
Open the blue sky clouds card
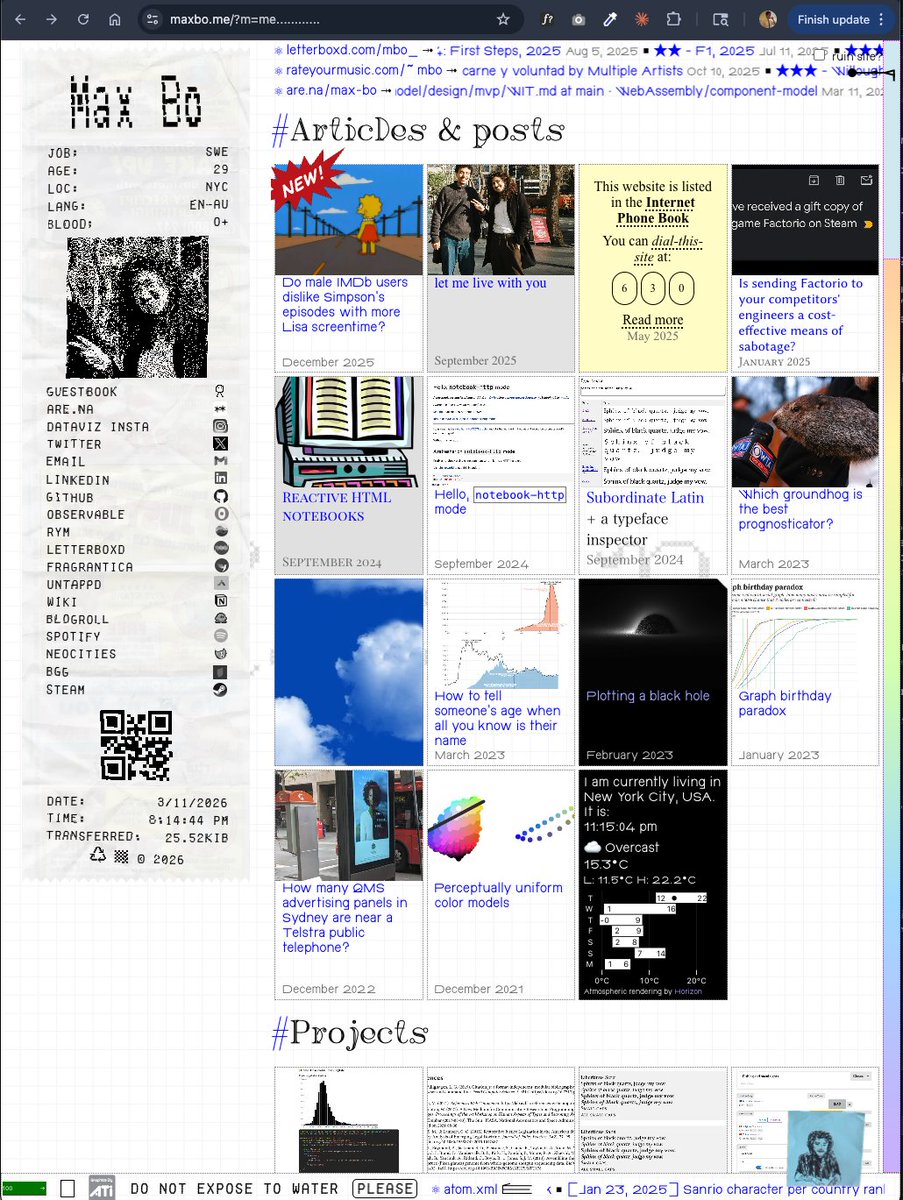tap(349, 672)
